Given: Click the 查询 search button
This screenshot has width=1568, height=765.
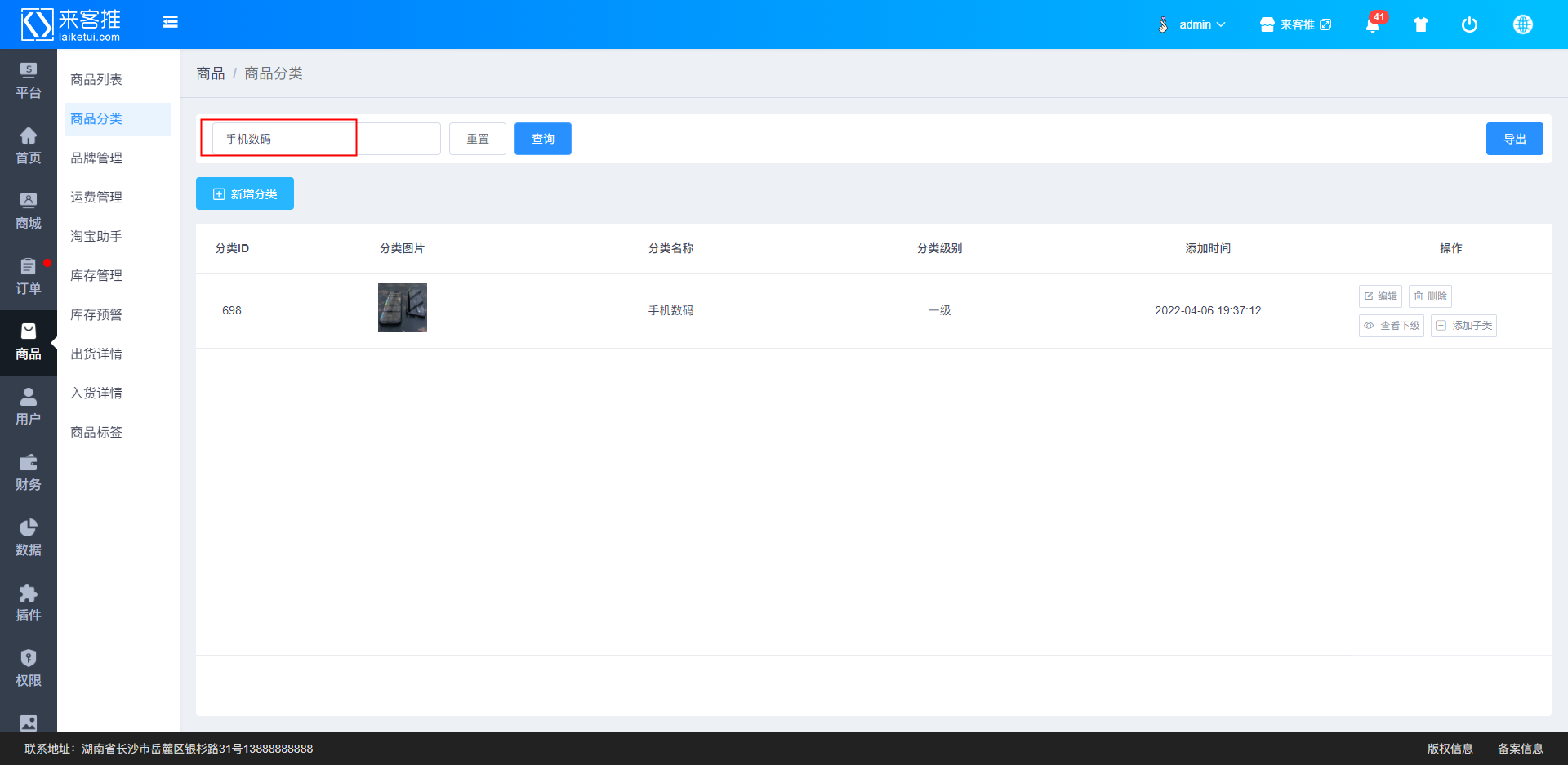Looking at the screenshot, I should 543,139.
